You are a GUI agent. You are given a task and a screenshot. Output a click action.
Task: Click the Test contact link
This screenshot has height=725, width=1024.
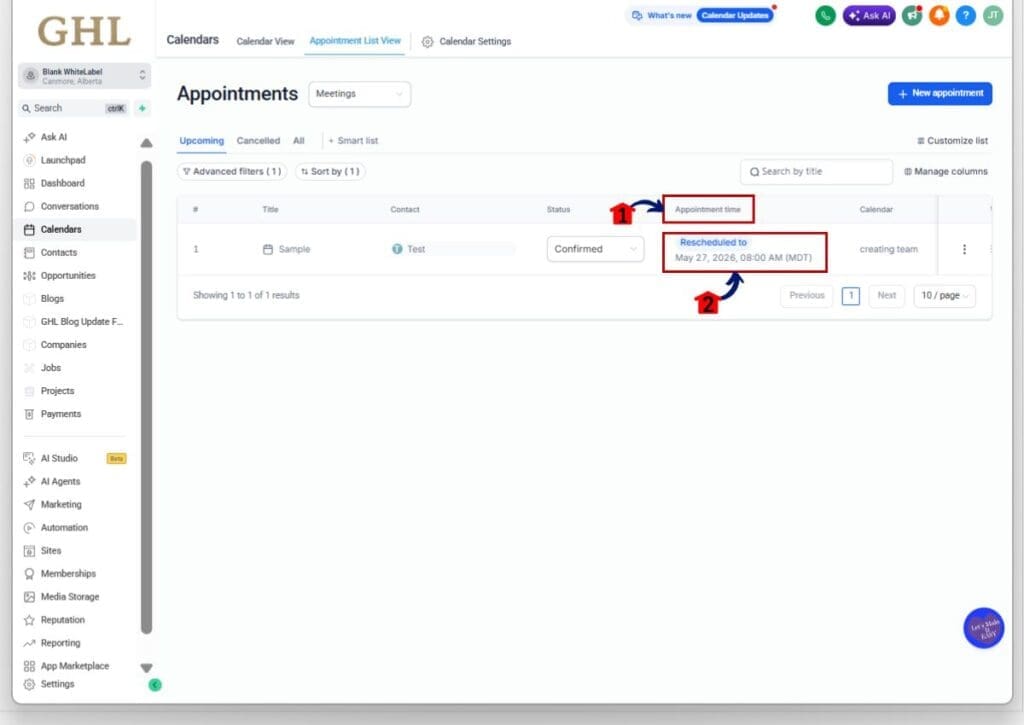[x=409, y=249]
